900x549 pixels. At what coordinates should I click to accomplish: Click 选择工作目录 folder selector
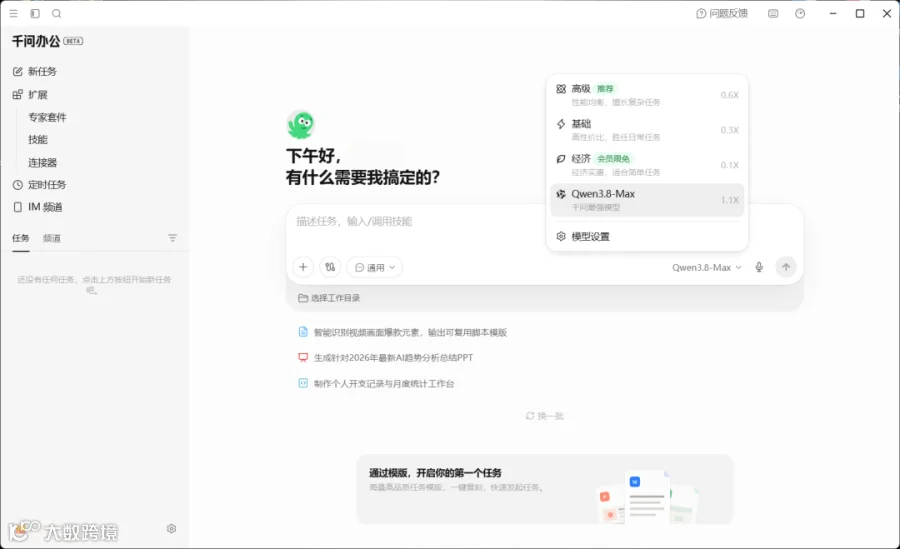(x=329, y=298)
